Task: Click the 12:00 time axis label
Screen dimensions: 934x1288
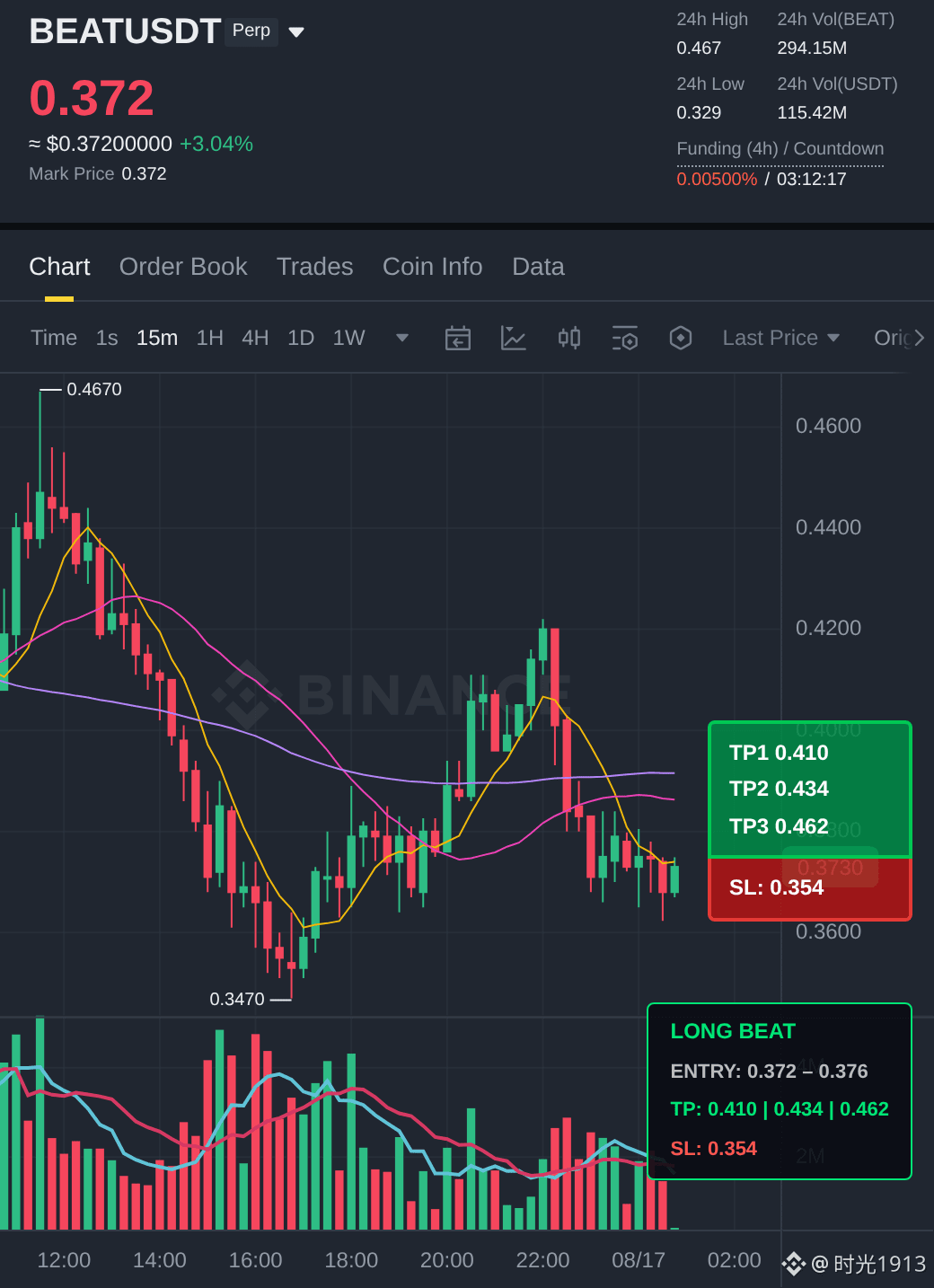Action: (x=64, y=1260)
